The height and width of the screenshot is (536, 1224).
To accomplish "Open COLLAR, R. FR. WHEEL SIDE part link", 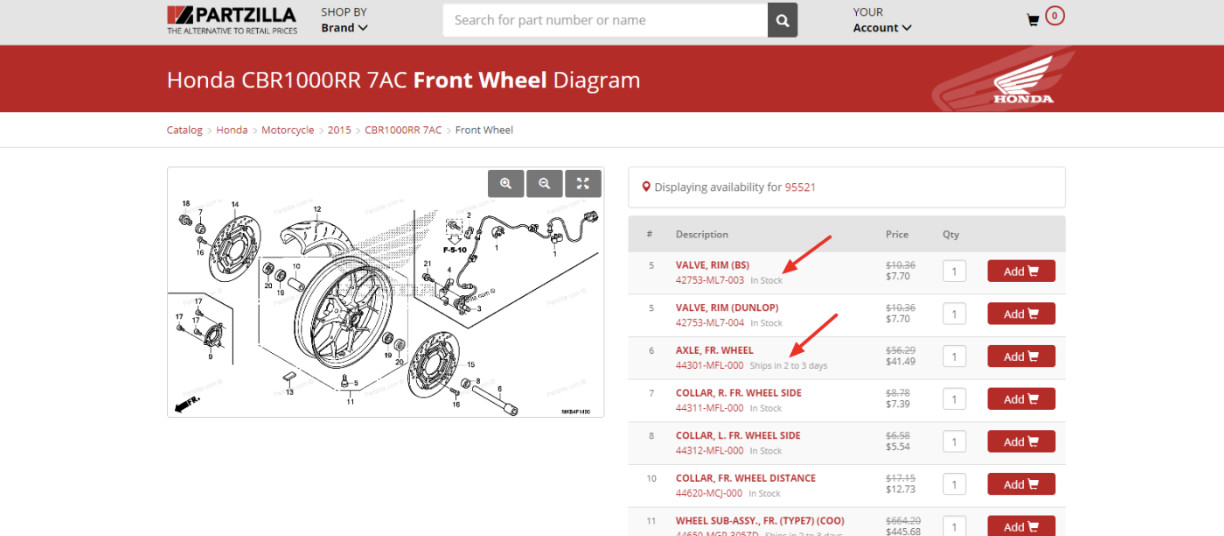I will coord(738,393).
